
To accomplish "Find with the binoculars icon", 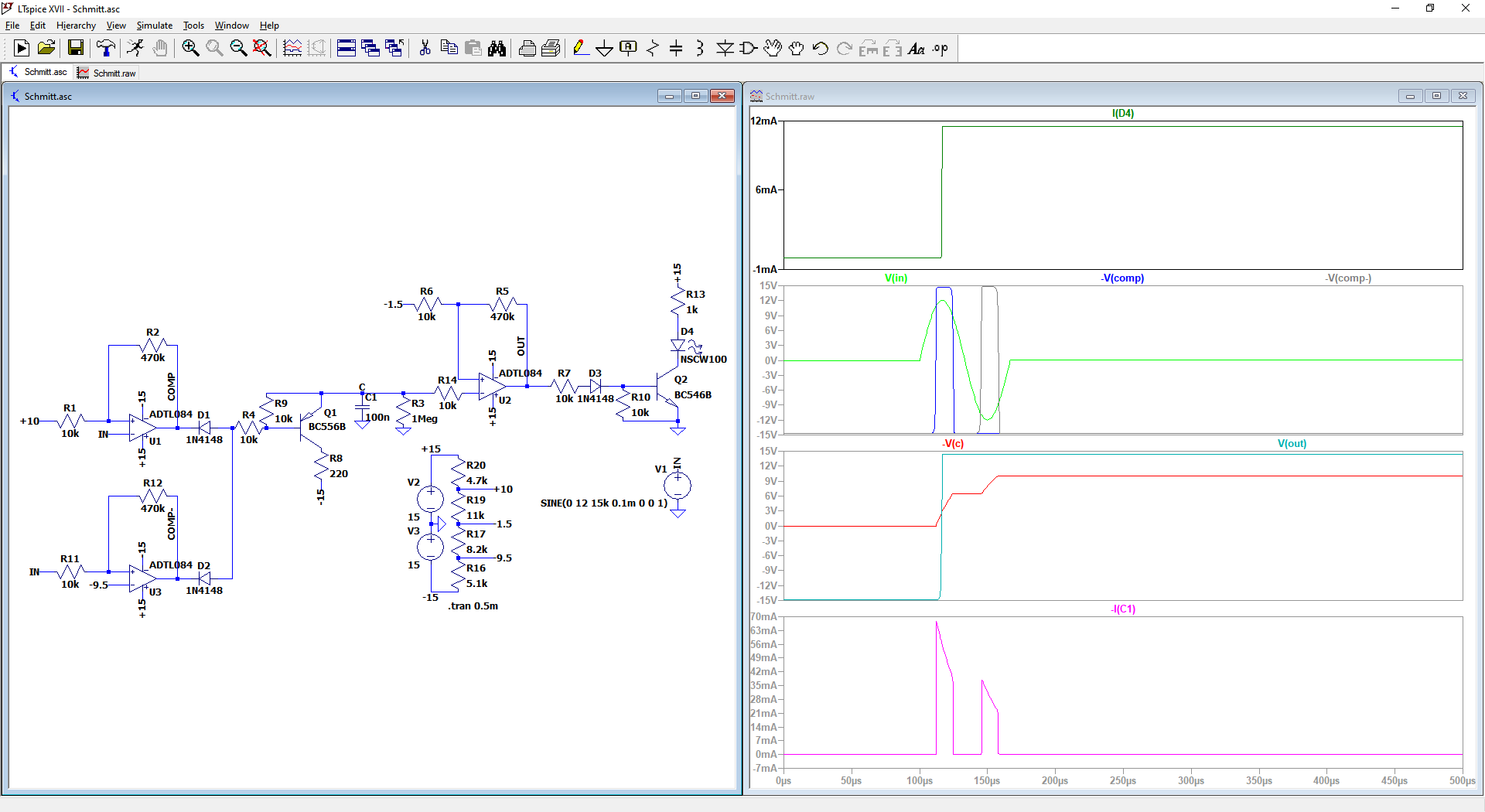I will click(x=497, y=49).
